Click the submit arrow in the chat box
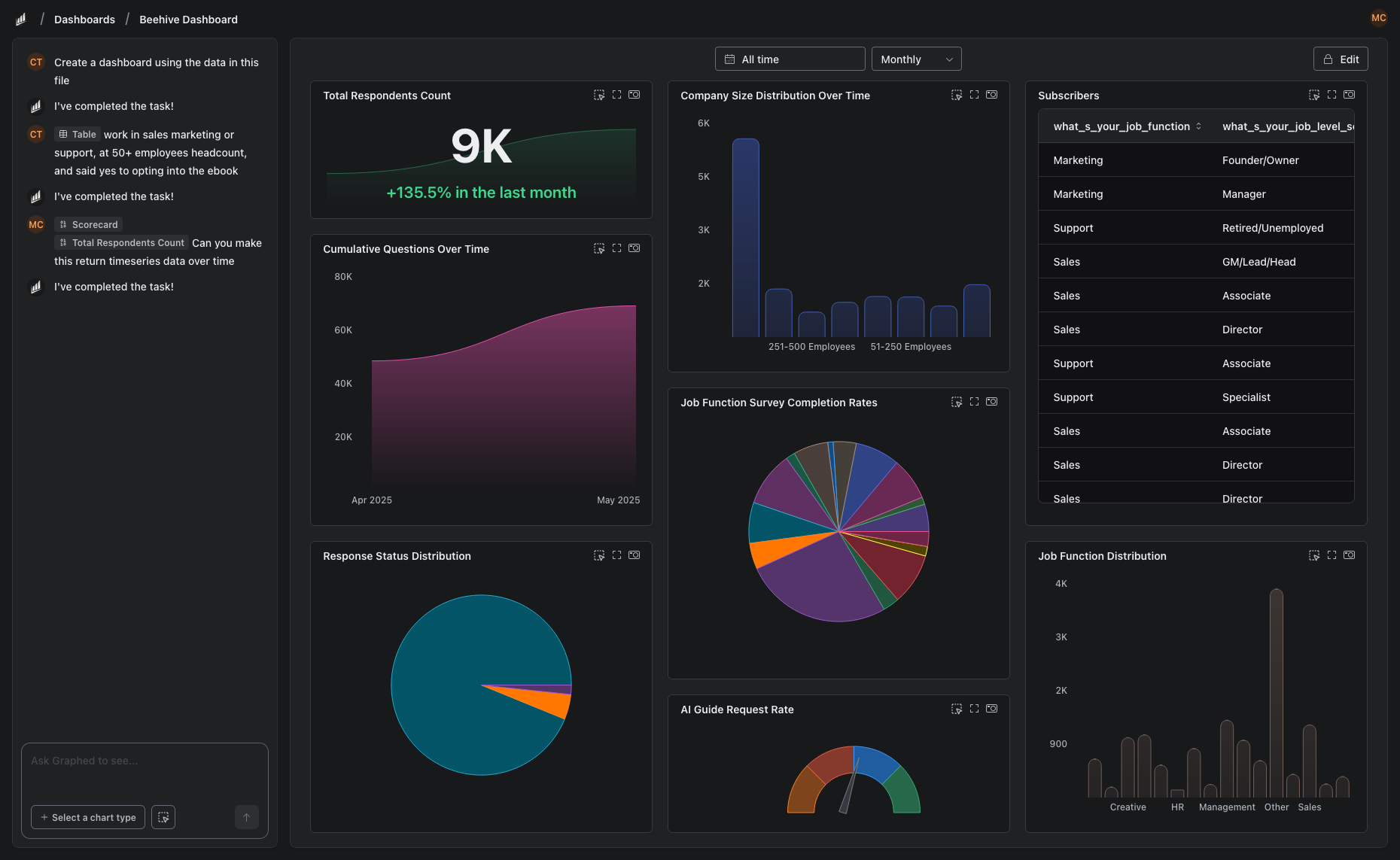This screenshot has width=1400, height=860. coord(246,817)
